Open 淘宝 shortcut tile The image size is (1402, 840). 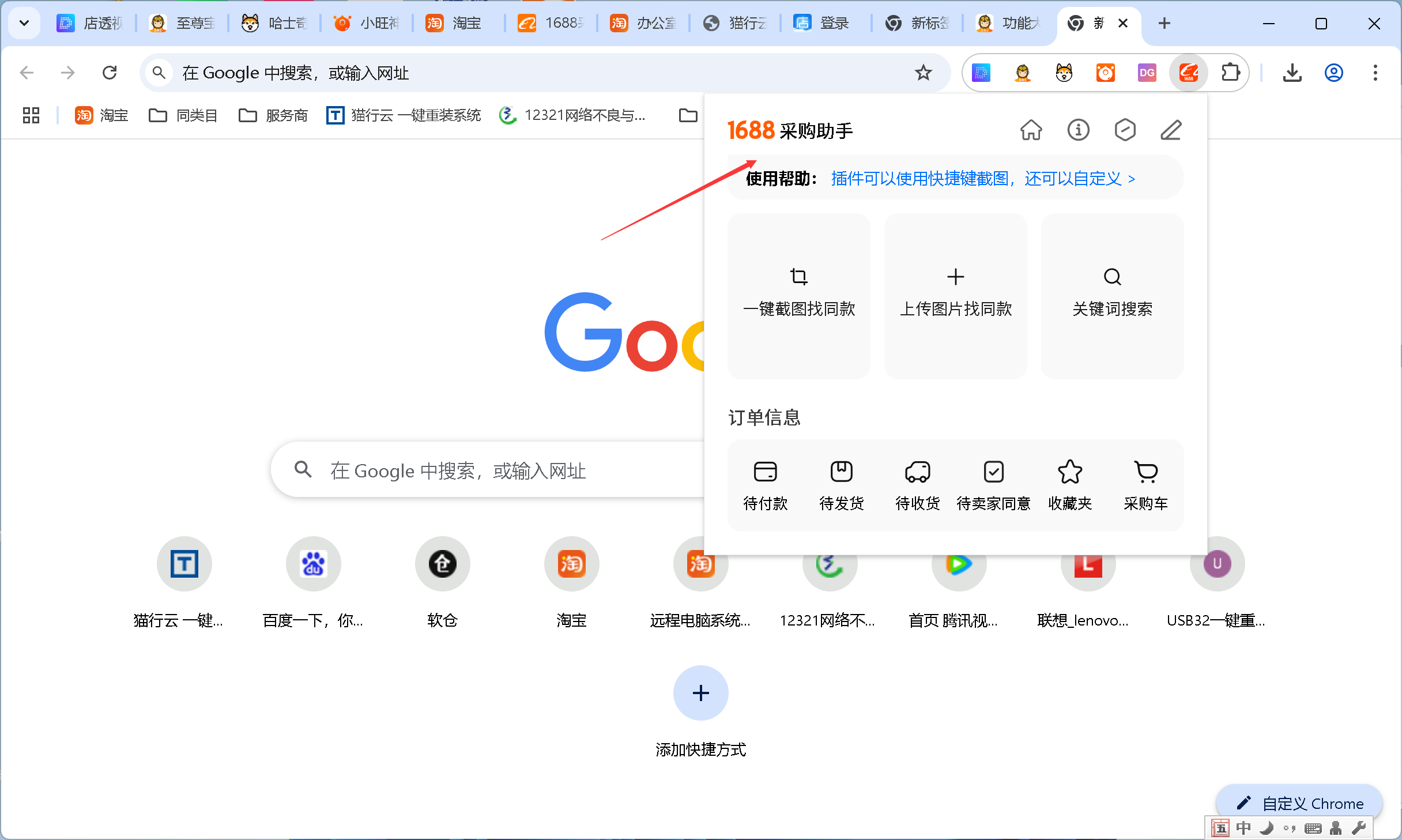pos(572,582)
